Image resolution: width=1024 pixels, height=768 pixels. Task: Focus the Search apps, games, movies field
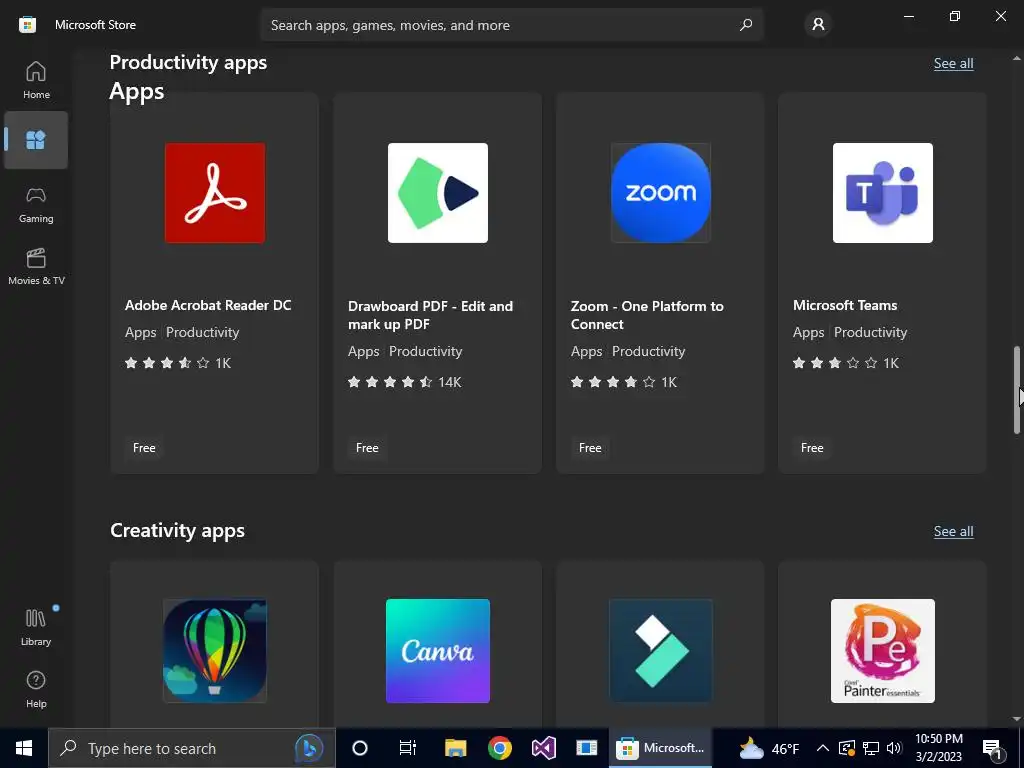click(x=512, y=25)
